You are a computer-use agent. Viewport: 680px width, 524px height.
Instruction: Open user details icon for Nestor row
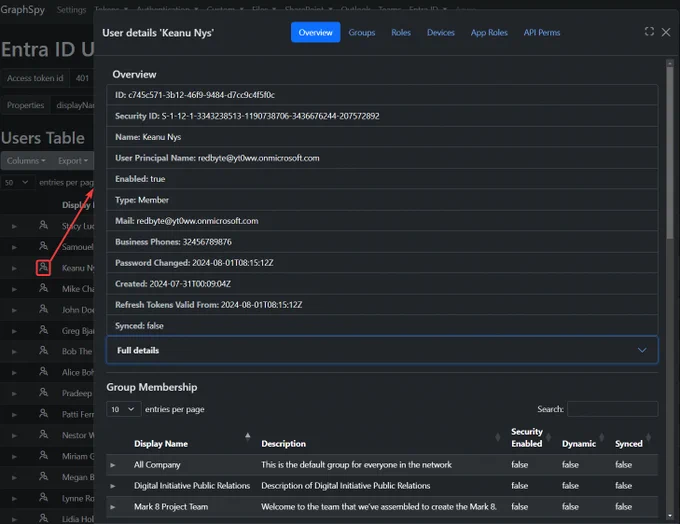click(43, 435)
